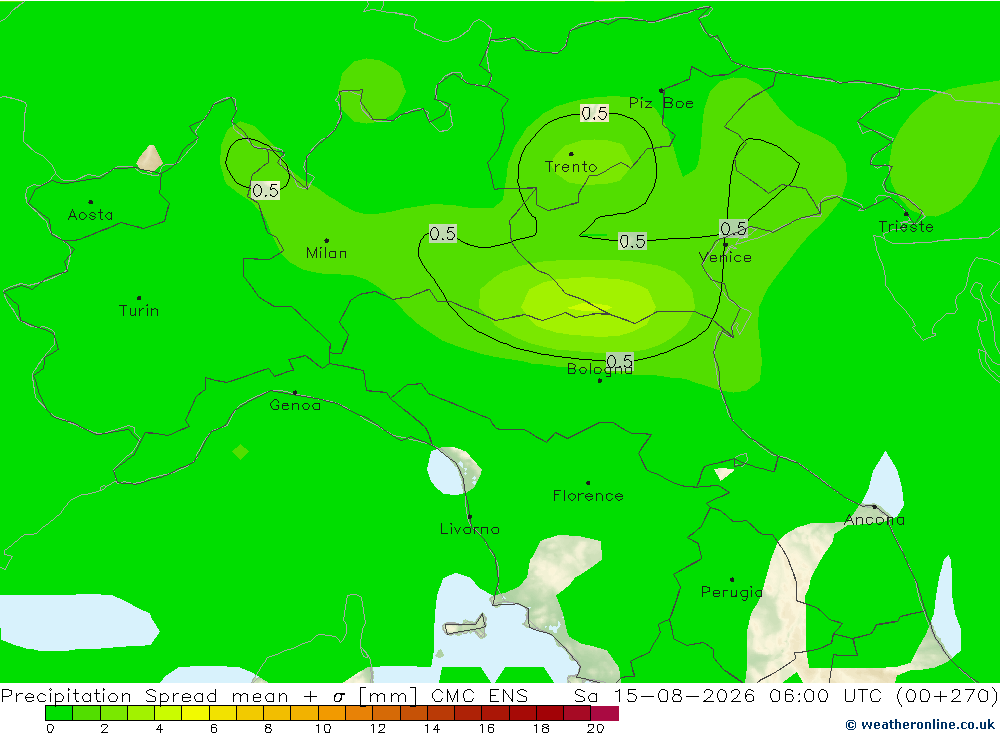
Task: Click the Trieste city label
Action: [906, 227]
